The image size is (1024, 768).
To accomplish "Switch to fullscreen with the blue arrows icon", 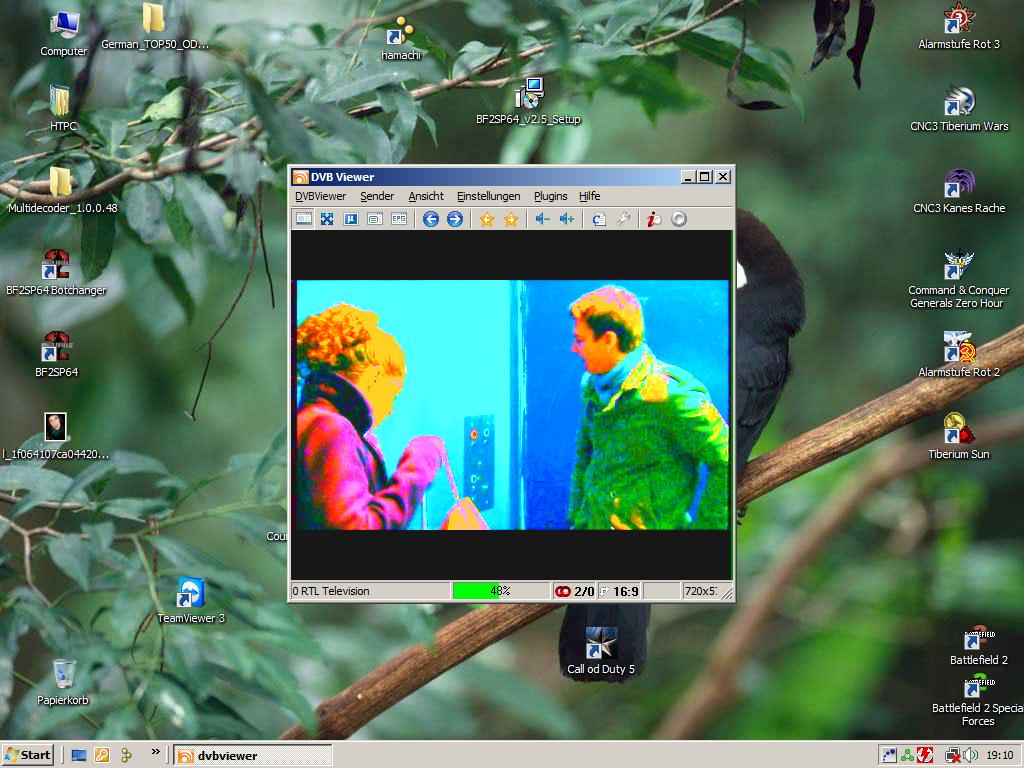I will point(327,219).
